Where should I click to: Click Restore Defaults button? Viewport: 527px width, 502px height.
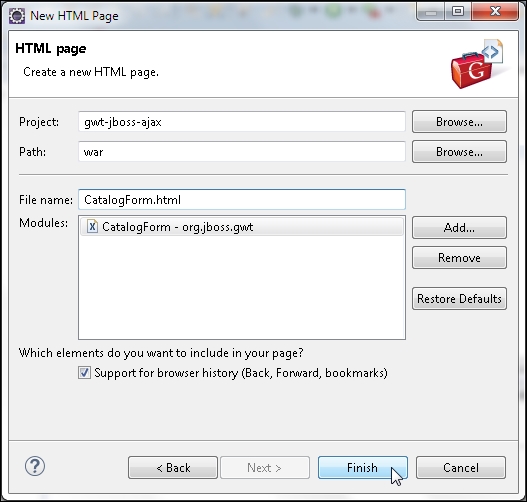pos(459,298)
